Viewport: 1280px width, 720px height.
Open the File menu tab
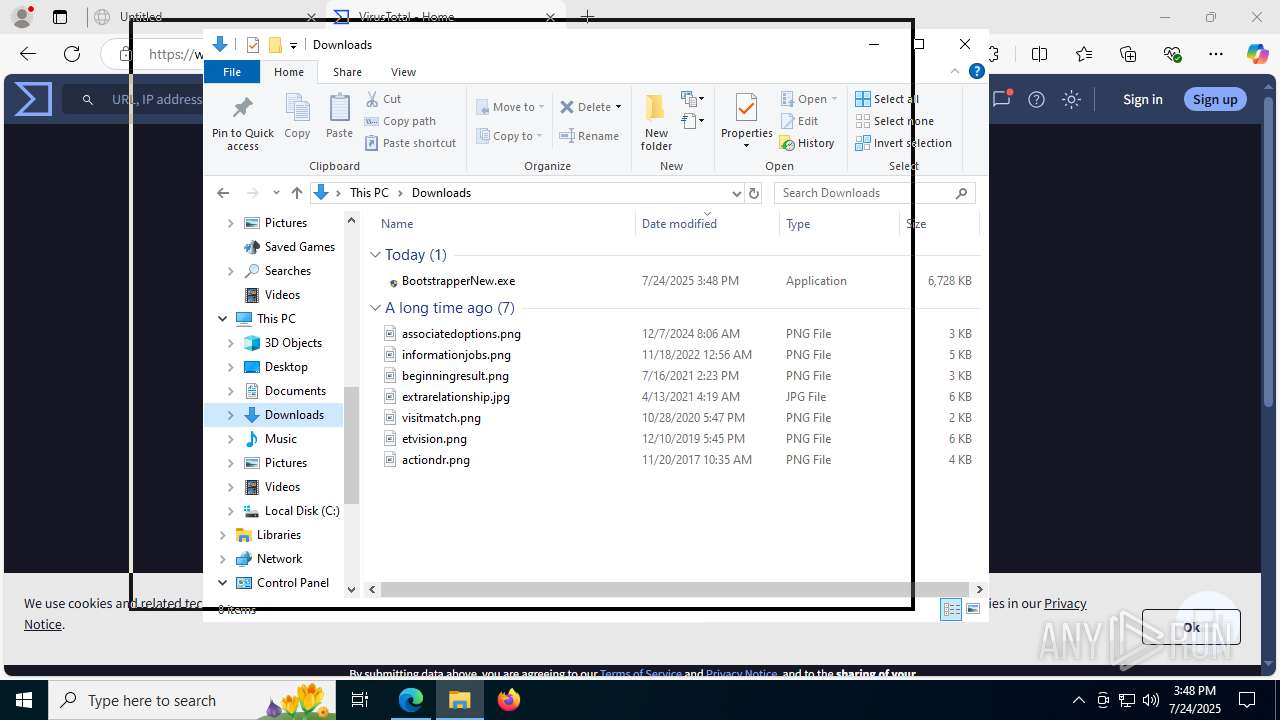[232, 72]
